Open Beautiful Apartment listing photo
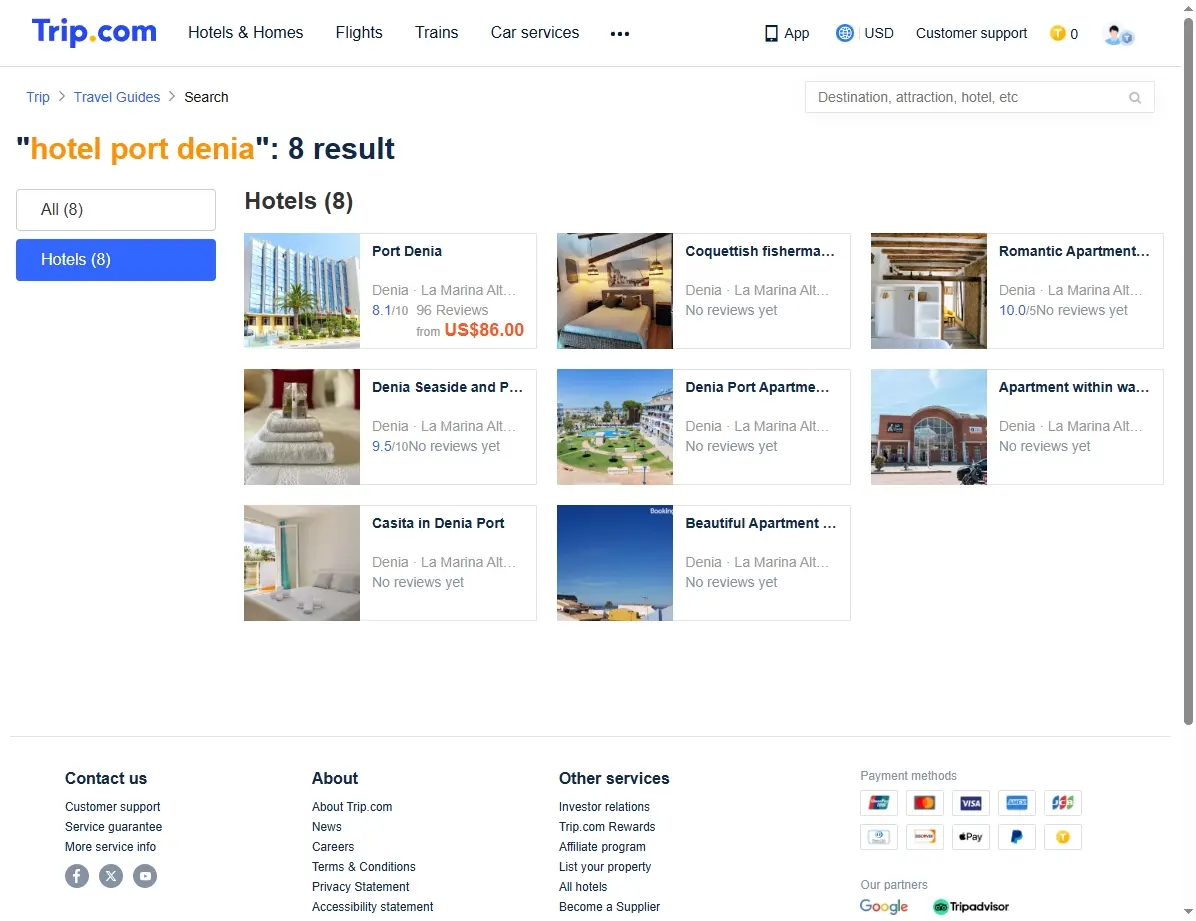 point(615,563)
